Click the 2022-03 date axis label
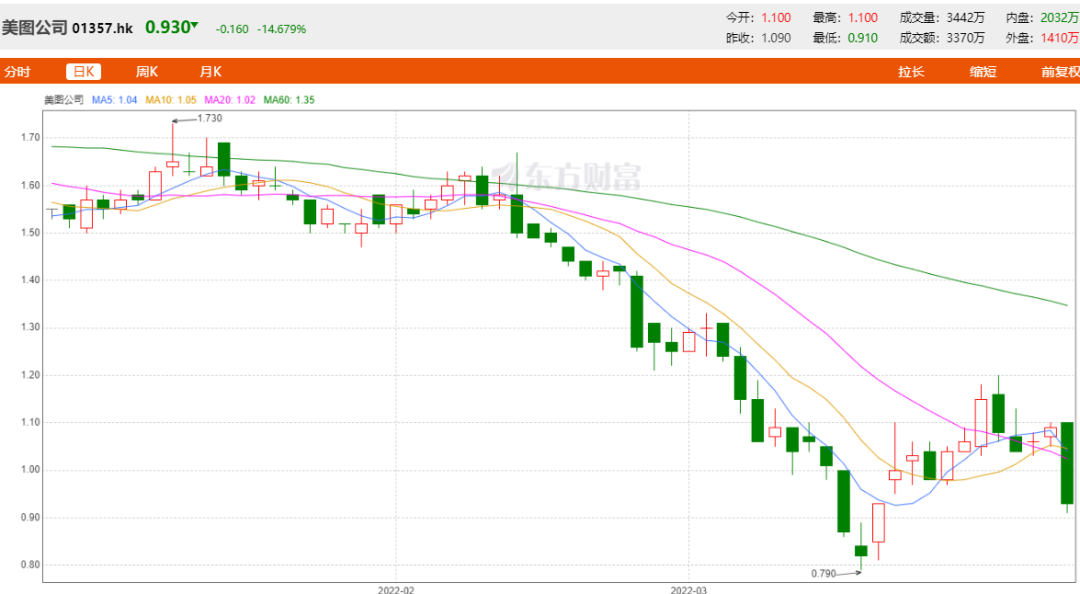 point(689,590)
